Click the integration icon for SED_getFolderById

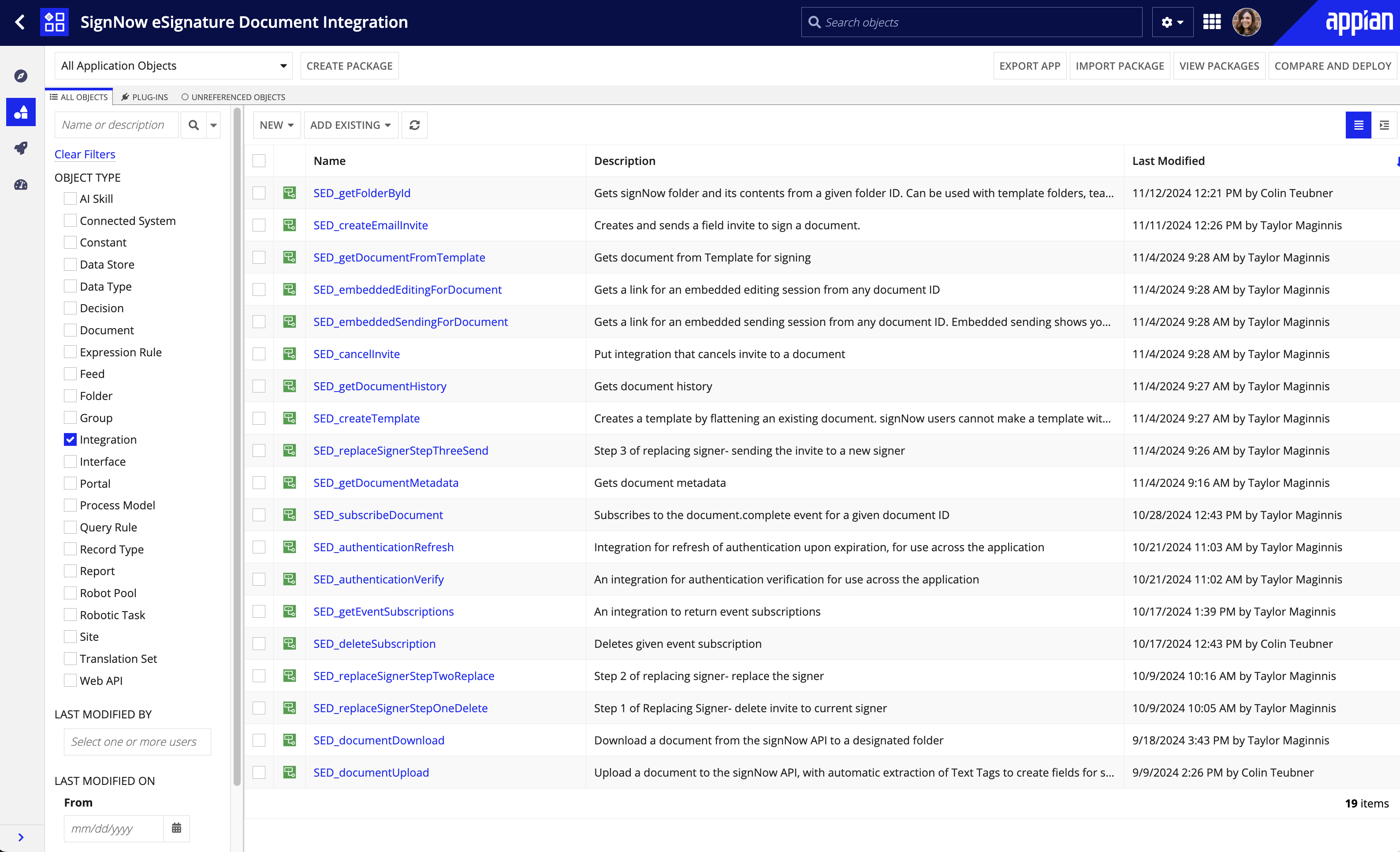[x=289, y=193]
